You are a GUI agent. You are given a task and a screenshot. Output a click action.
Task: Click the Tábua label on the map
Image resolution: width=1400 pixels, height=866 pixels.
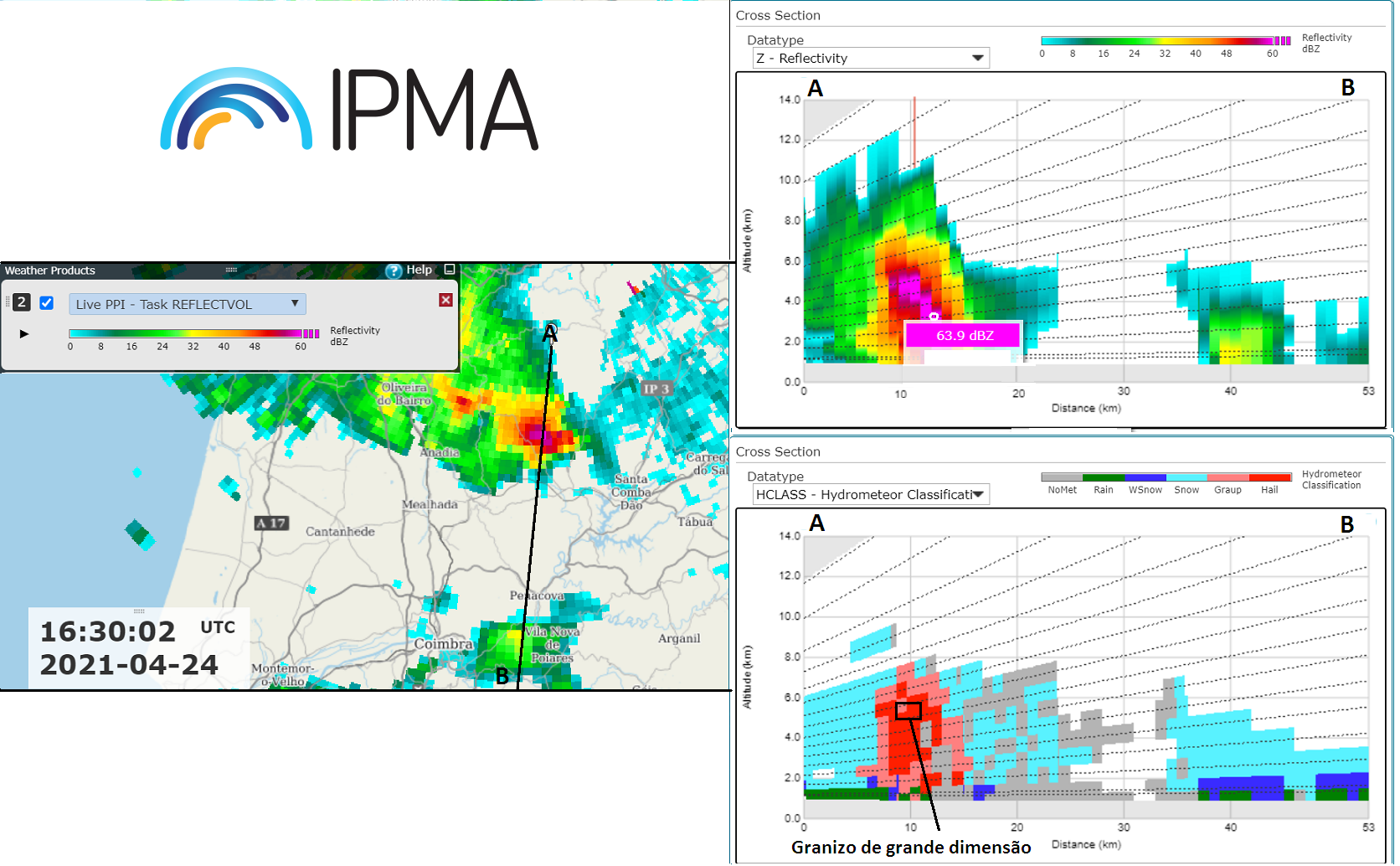click(695, 521)
